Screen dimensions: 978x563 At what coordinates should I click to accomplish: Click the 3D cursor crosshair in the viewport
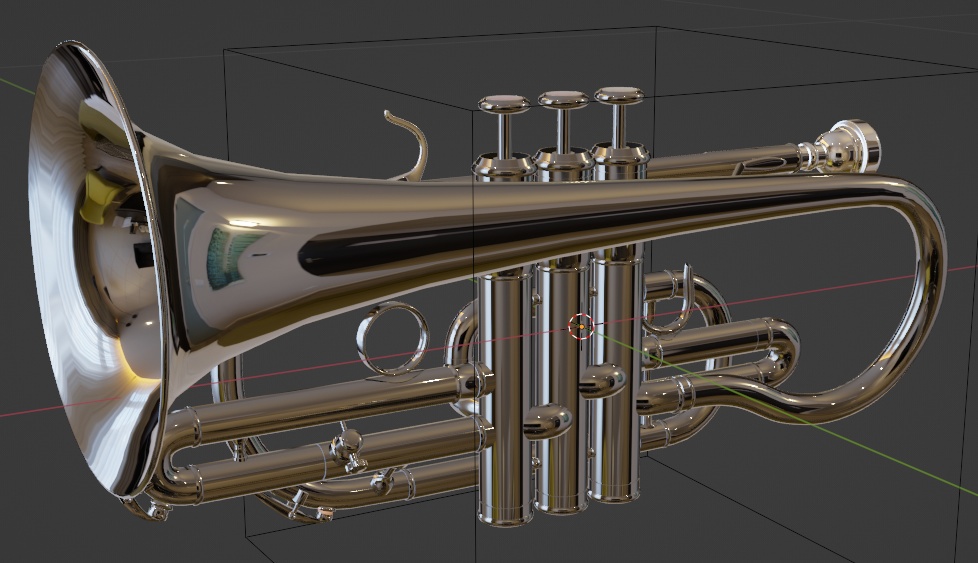581,325
